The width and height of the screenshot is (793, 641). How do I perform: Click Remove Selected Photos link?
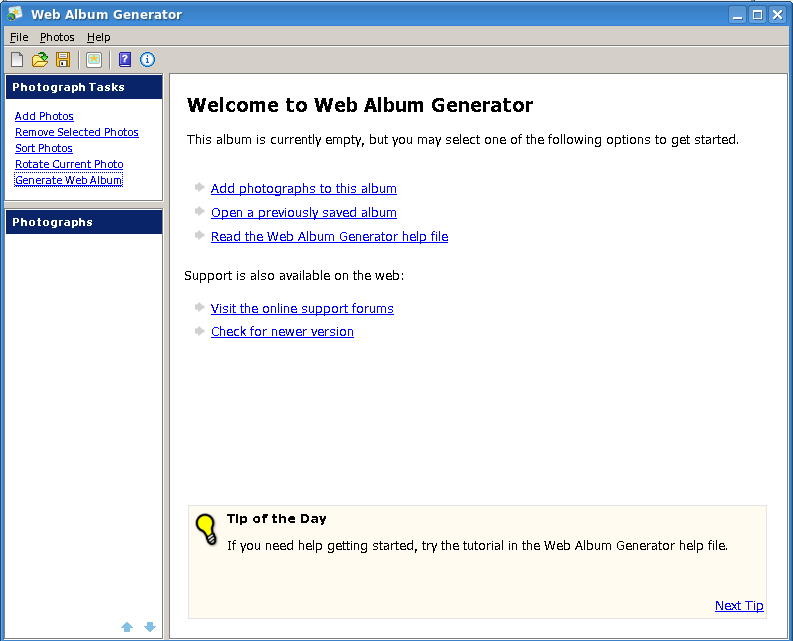click(x=77, y=132)
